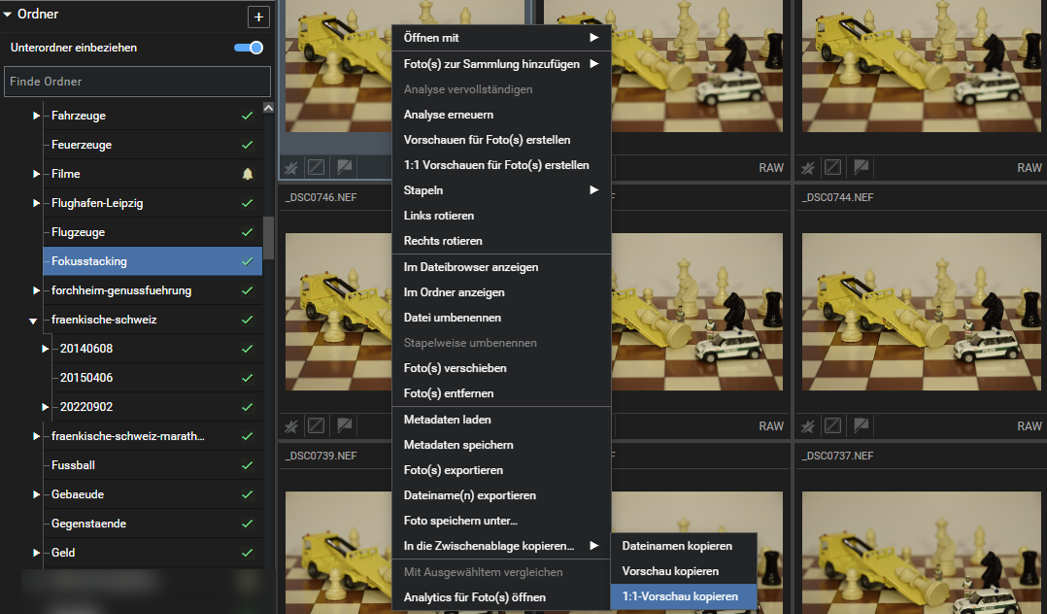The height and width of the screenshot is (614, 1047).
Task: Click the green checkmark beside Gegenstaende
Action: tap(247, 524)
